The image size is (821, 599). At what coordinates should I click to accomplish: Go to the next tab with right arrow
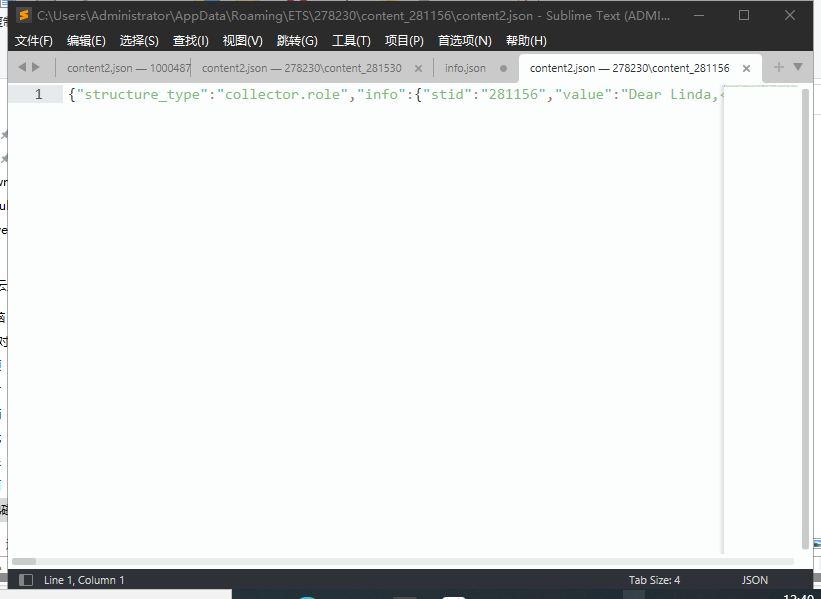[36, 67]
